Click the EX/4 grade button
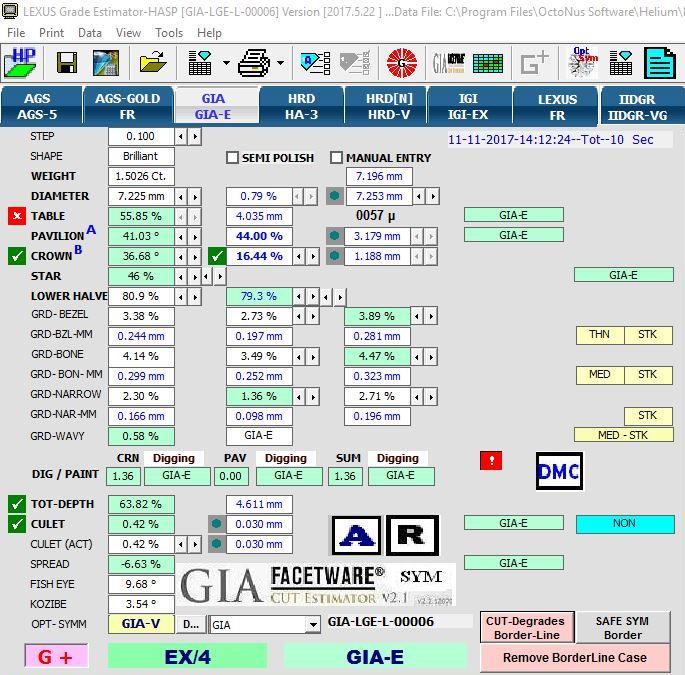685x675 pixels. (x=187, y=656)
